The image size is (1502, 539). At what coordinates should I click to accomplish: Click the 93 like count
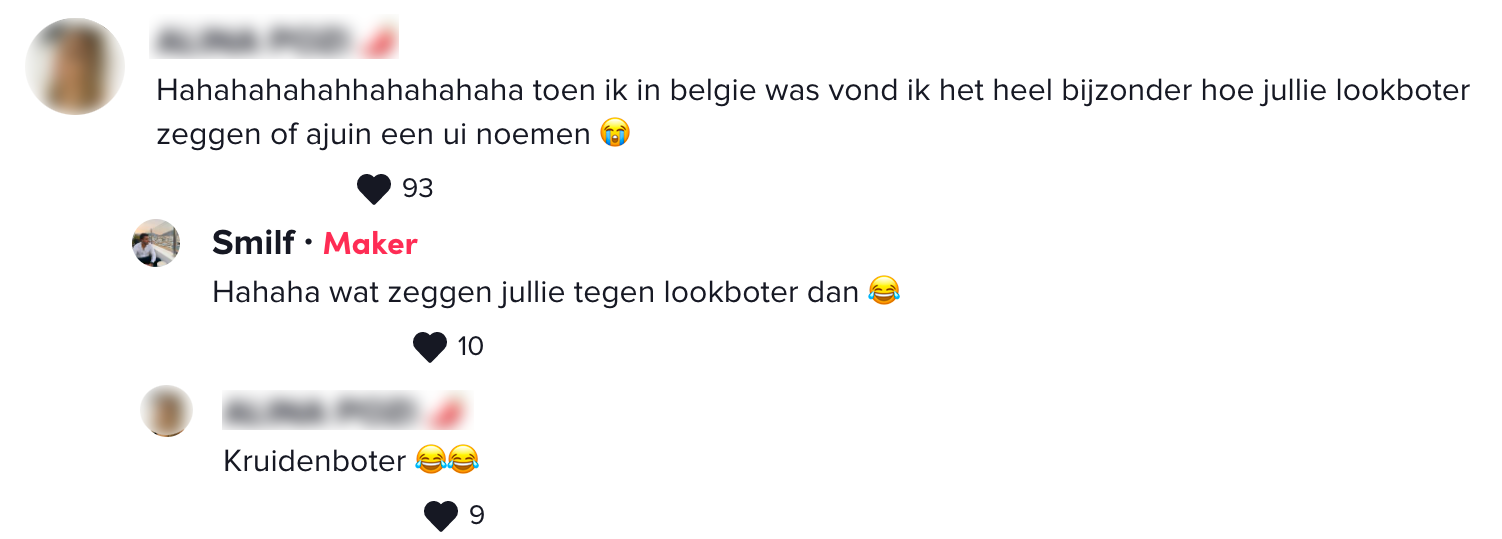coord(417,188)
